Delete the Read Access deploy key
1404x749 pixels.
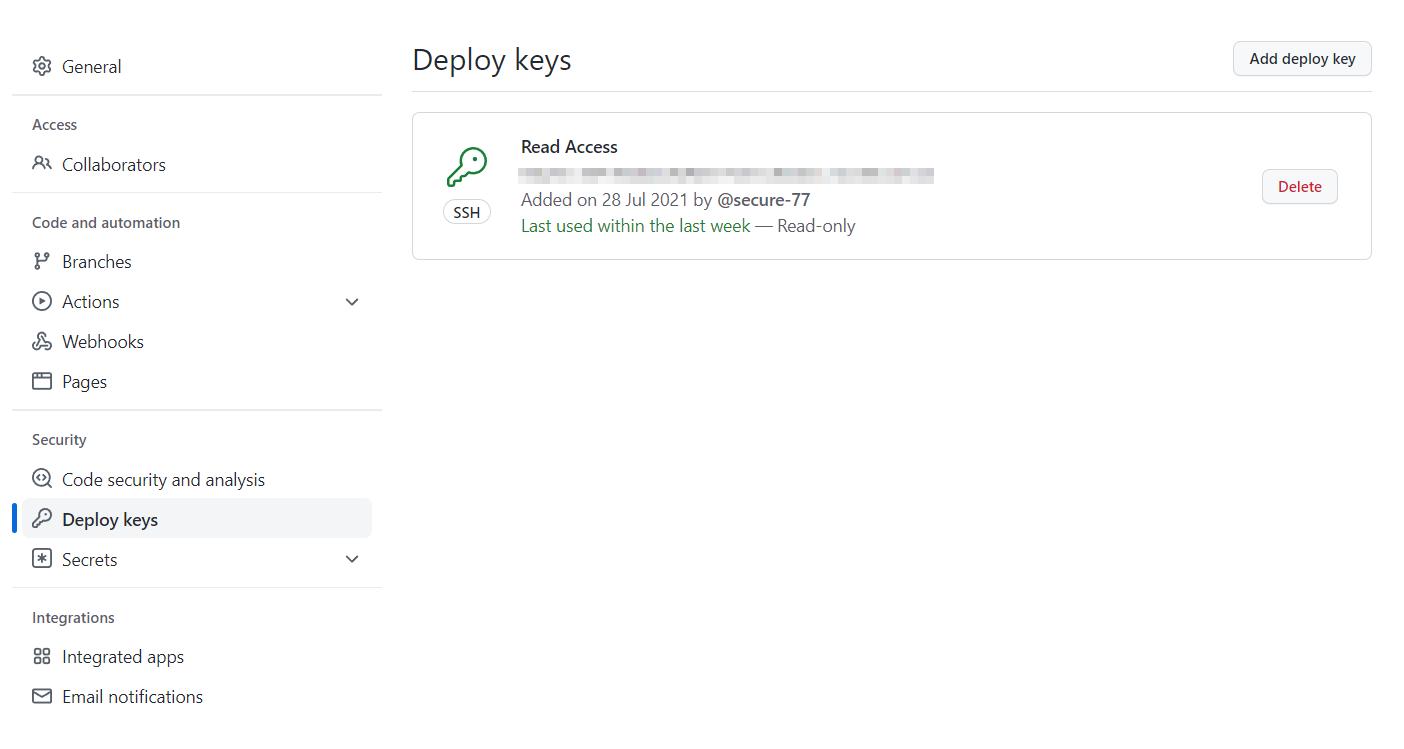pos(1299,187)
